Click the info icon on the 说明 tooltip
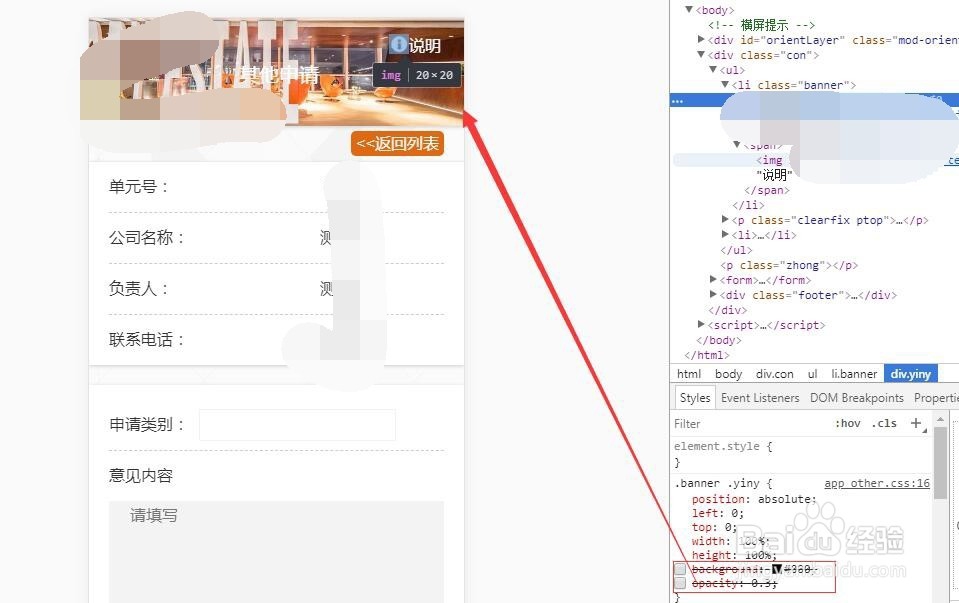 click(400, 45)
